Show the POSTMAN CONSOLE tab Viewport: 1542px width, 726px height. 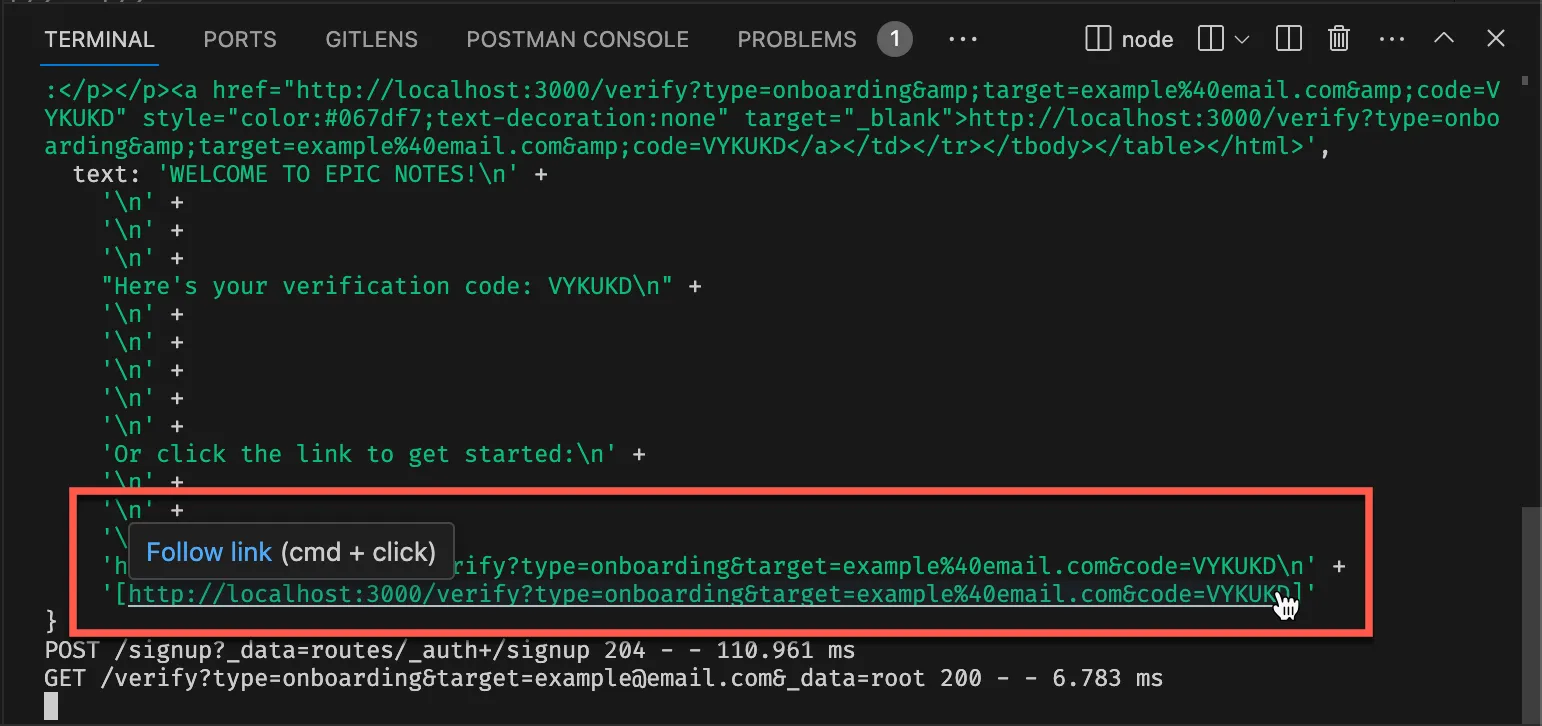tap(578, 39)
